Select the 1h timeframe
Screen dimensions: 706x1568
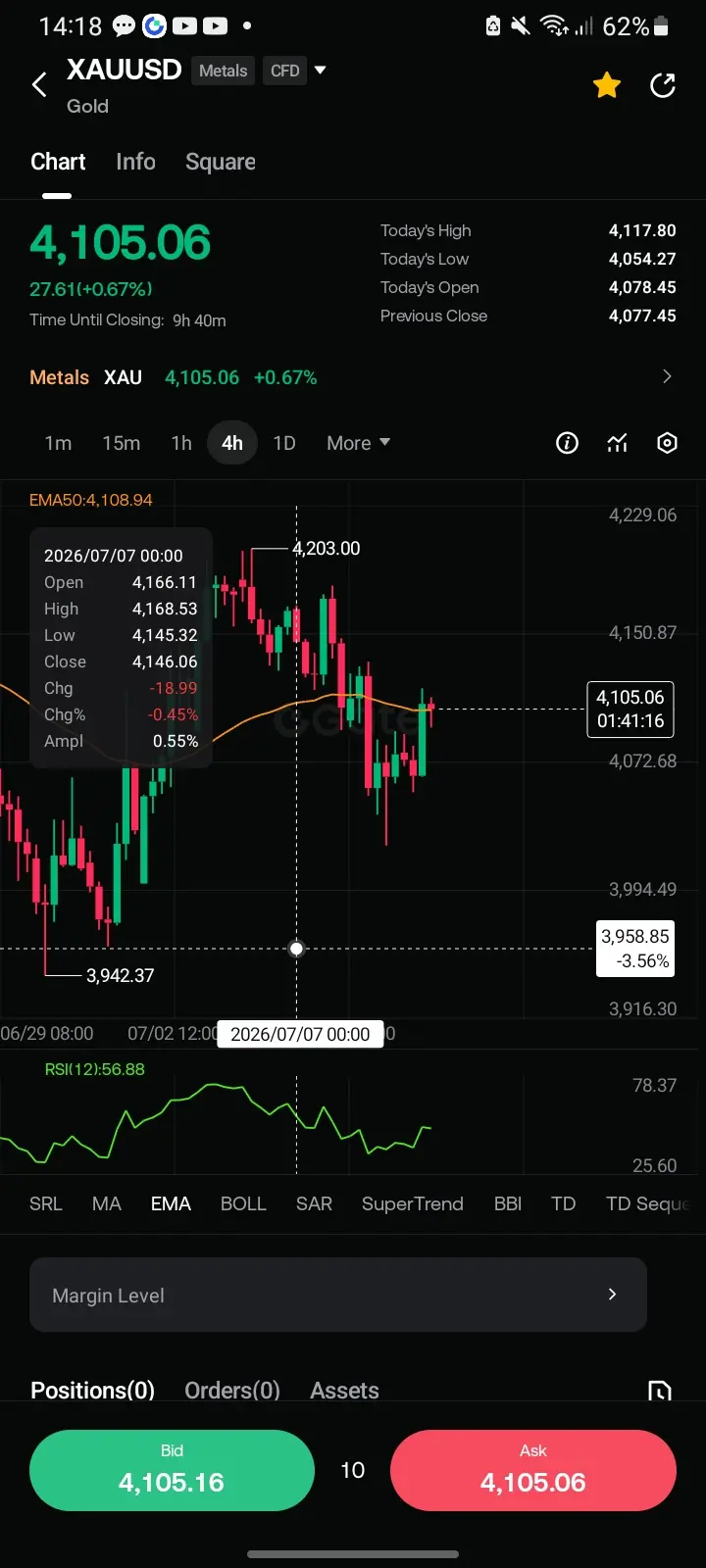(x=181, y=443)
